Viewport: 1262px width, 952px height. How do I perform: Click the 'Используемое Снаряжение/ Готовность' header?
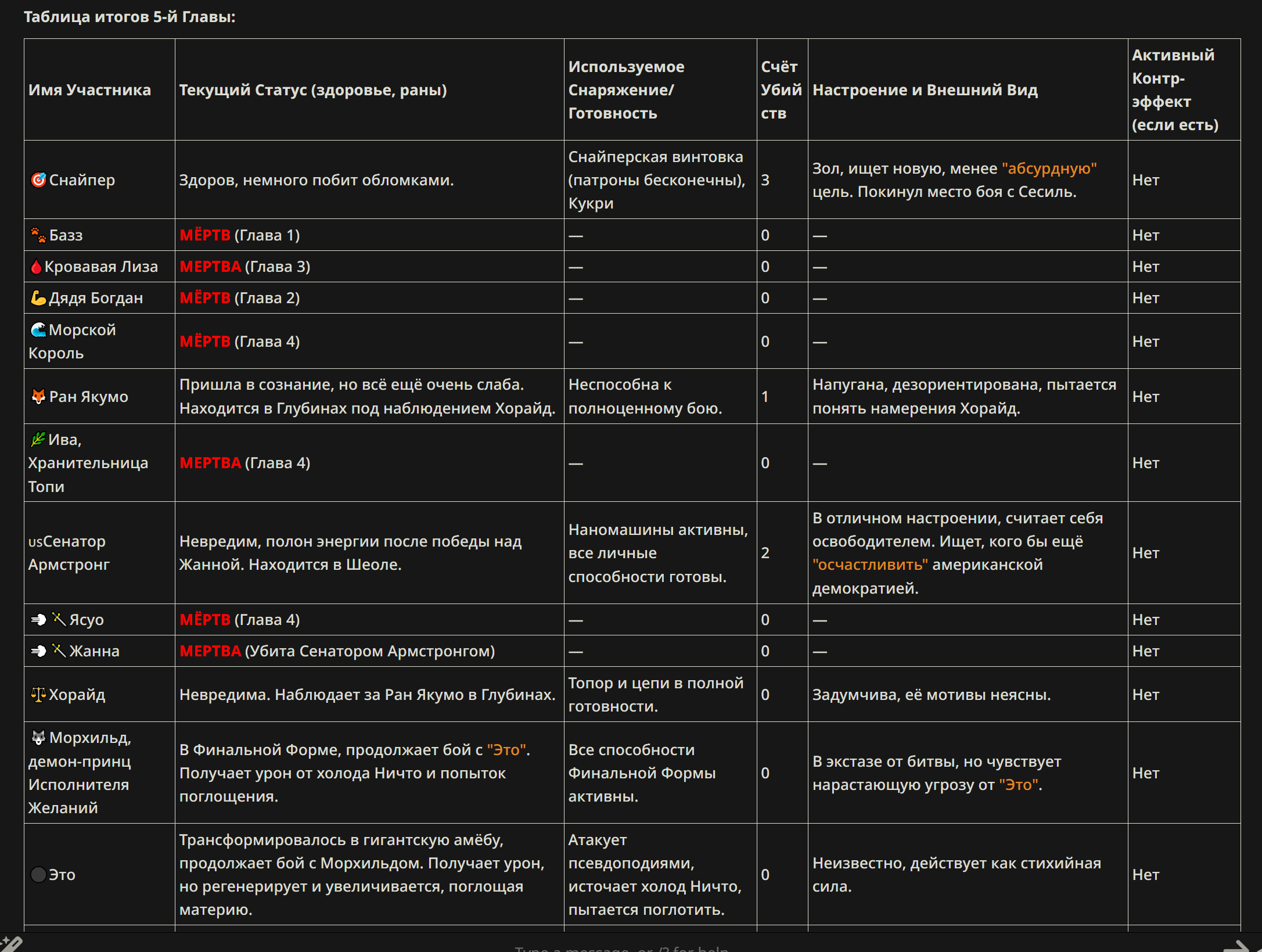click(660, 89)
